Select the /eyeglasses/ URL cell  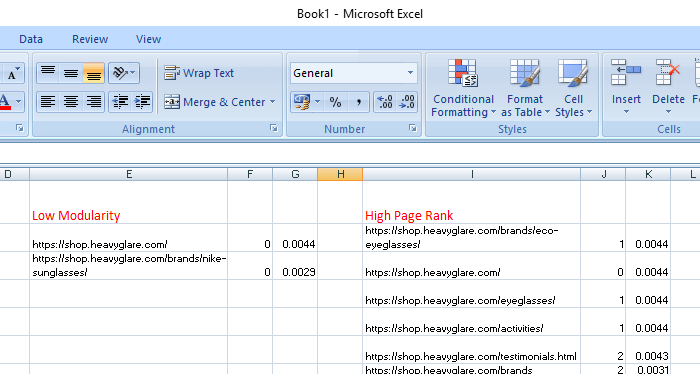[471, 294]
